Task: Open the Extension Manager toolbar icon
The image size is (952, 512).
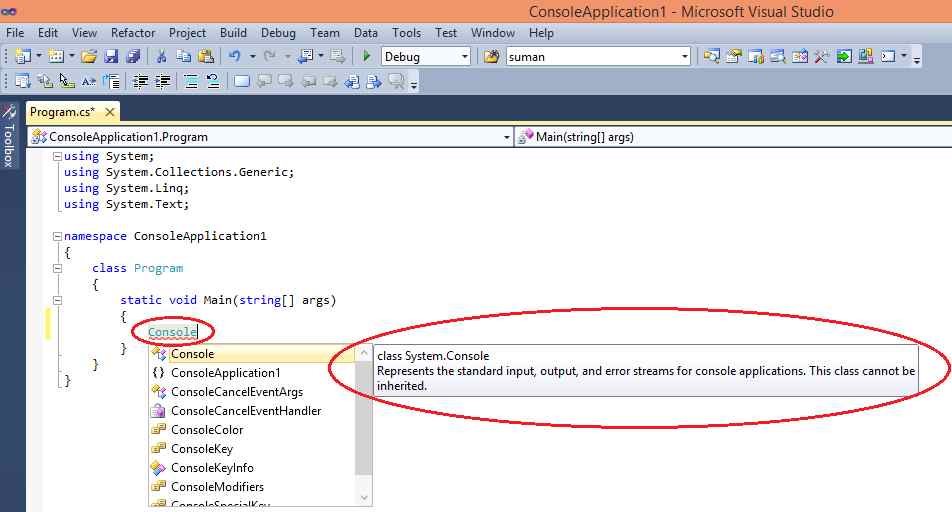Action: coord(866,56)
